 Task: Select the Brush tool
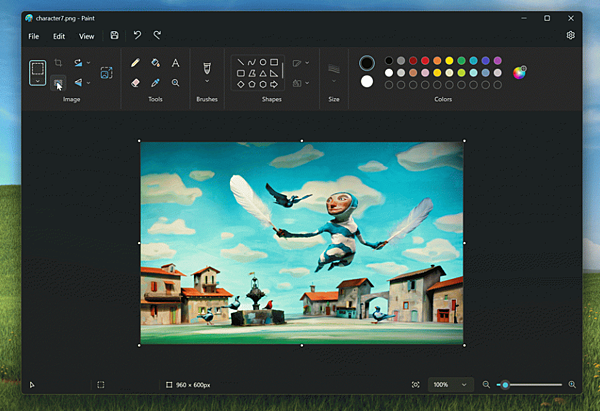(x=207, y=68)
